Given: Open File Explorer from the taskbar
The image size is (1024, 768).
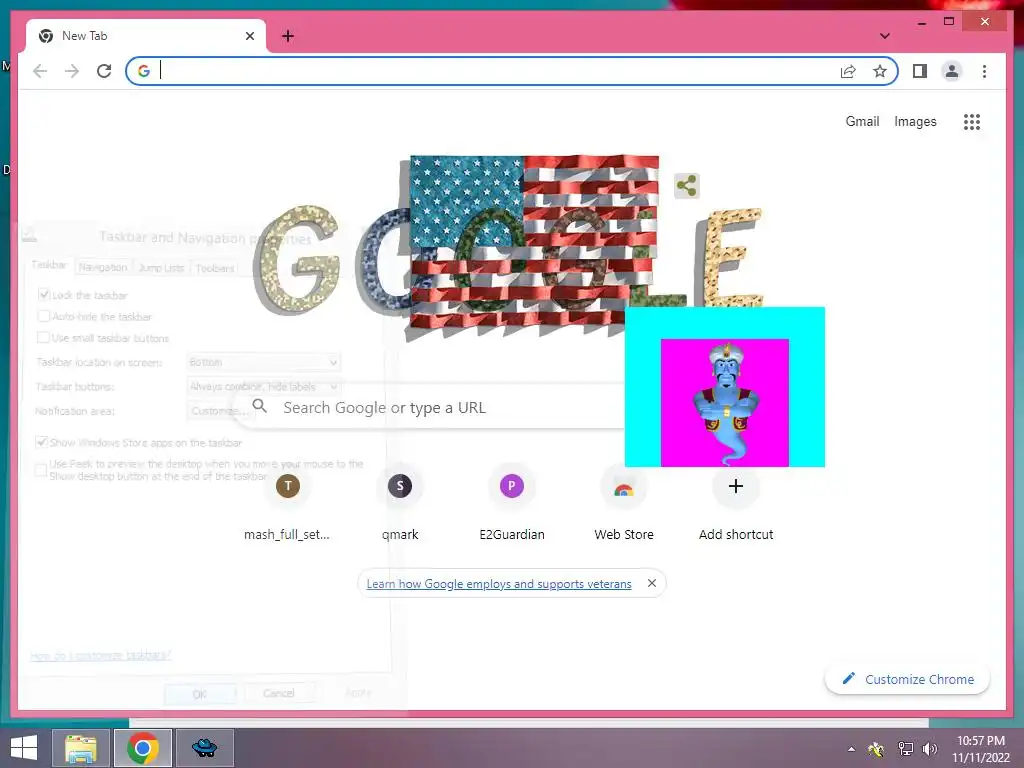Looking at the screenshot, I should click(80, 748).
